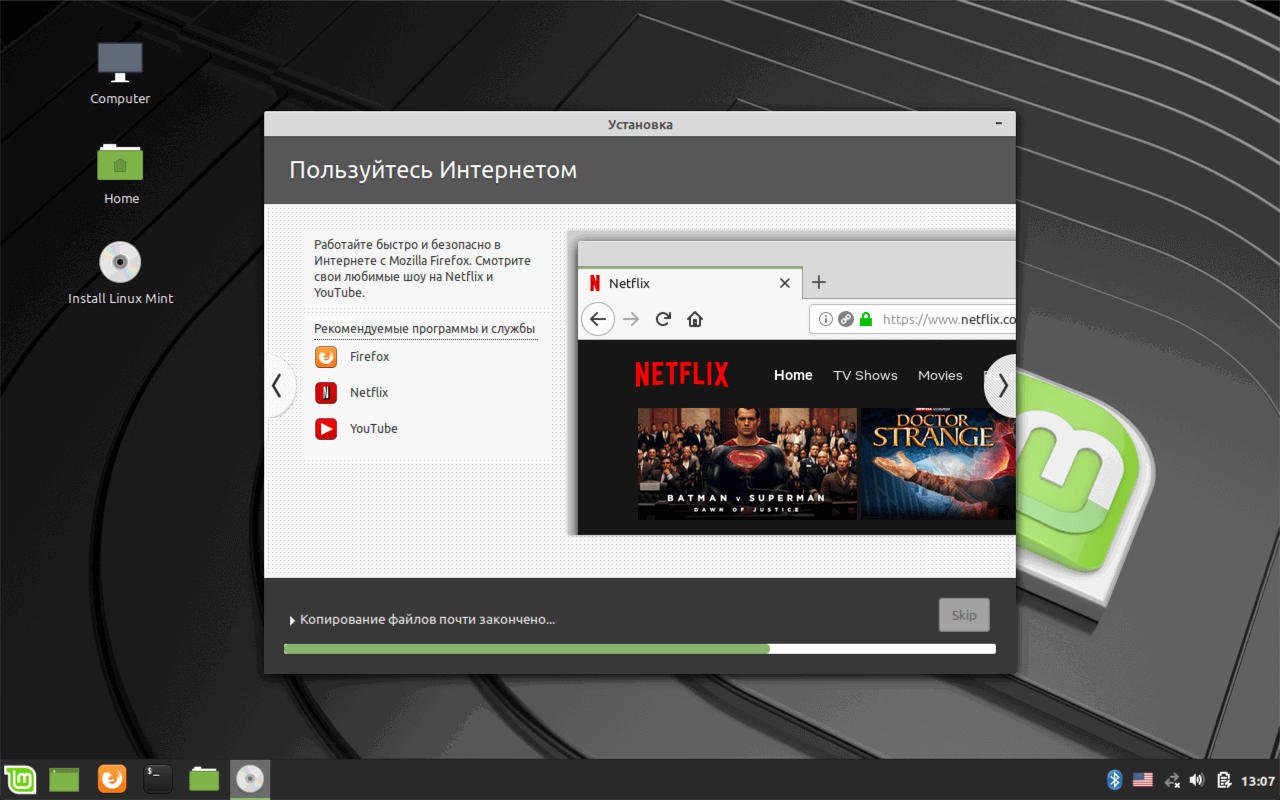Click the green padlock in the address bar
Screen dimensions: 1280x800
tap(866, 320)
